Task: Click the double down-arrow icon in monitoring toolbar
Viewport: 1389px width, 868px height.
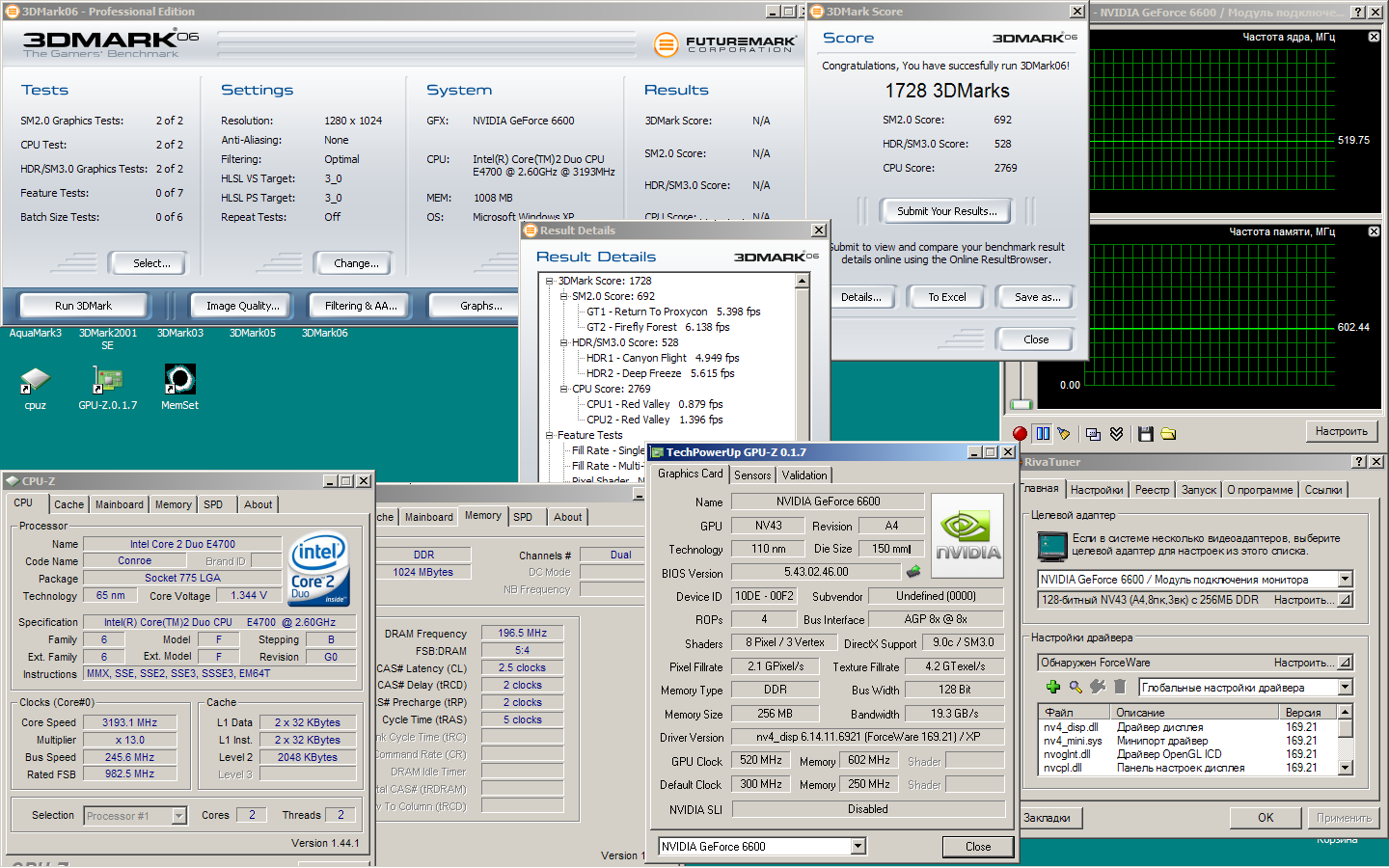Action: click(x=1116, y=434)
